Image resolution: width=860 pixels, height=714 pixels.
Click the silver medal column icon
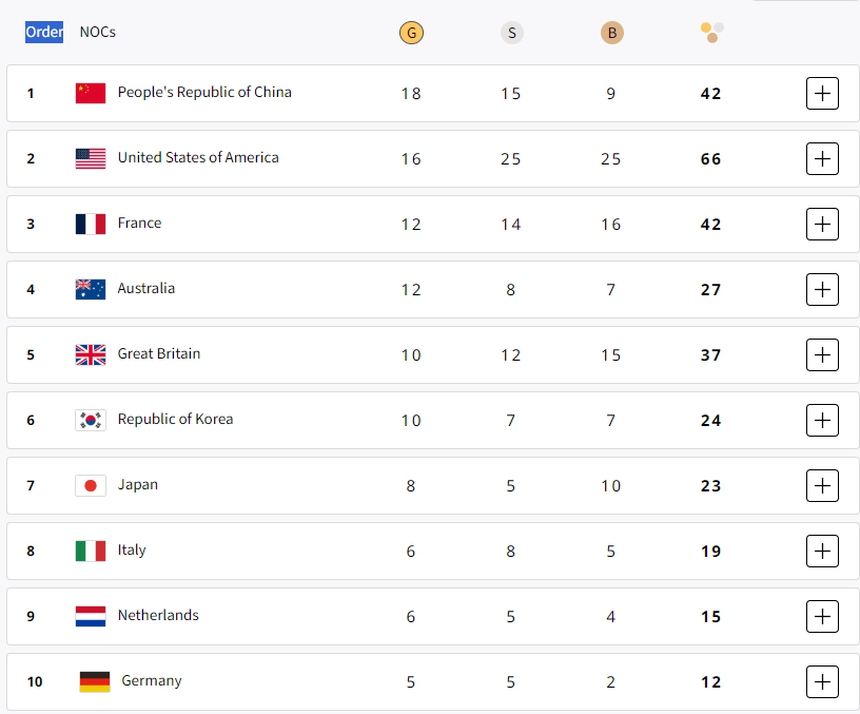point(511,32)
